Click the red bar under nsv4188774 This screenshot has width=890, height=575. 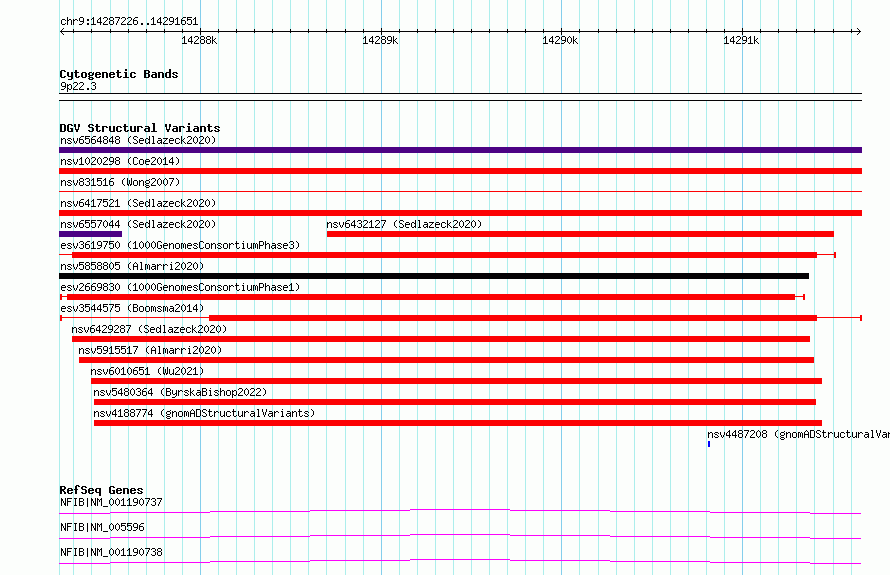point(457,423)
